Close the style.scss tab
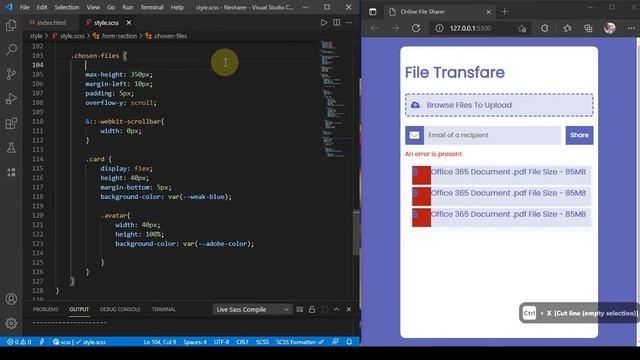The image size is (640, 360). click(129, 23)
